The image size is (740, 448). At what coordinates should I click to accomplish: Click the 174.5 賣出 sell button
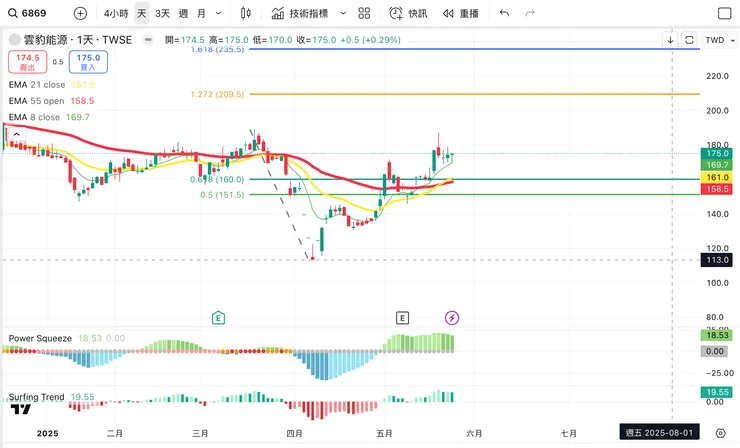point(28,62)
